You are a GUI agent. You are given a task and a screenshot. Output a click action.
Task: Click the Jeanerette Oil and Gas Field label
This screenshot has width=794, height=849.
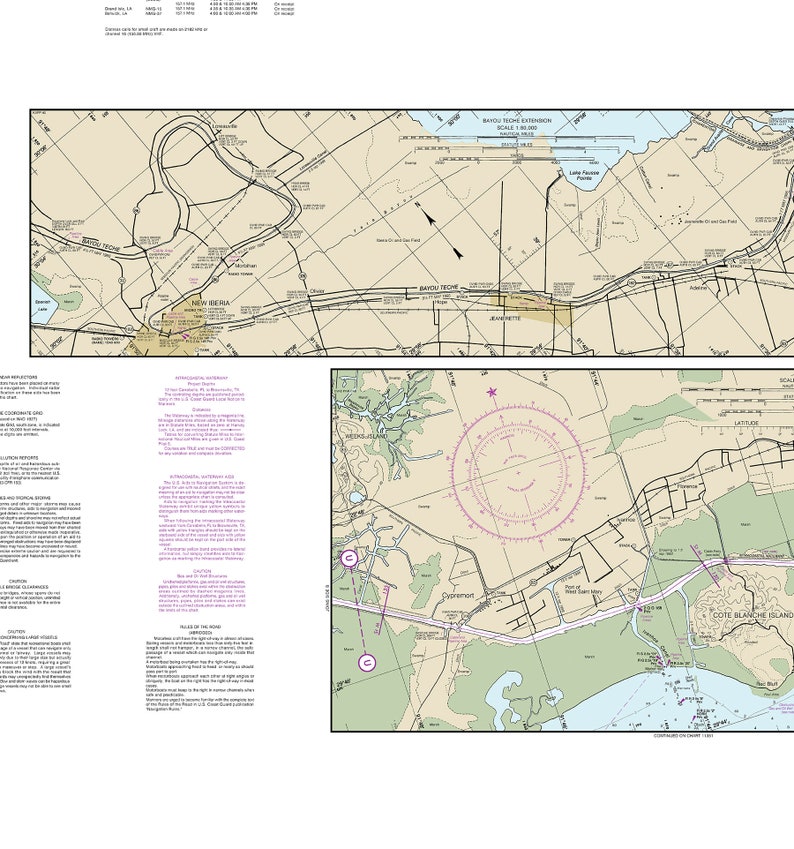pyautogui.click(x=710, y=221)
